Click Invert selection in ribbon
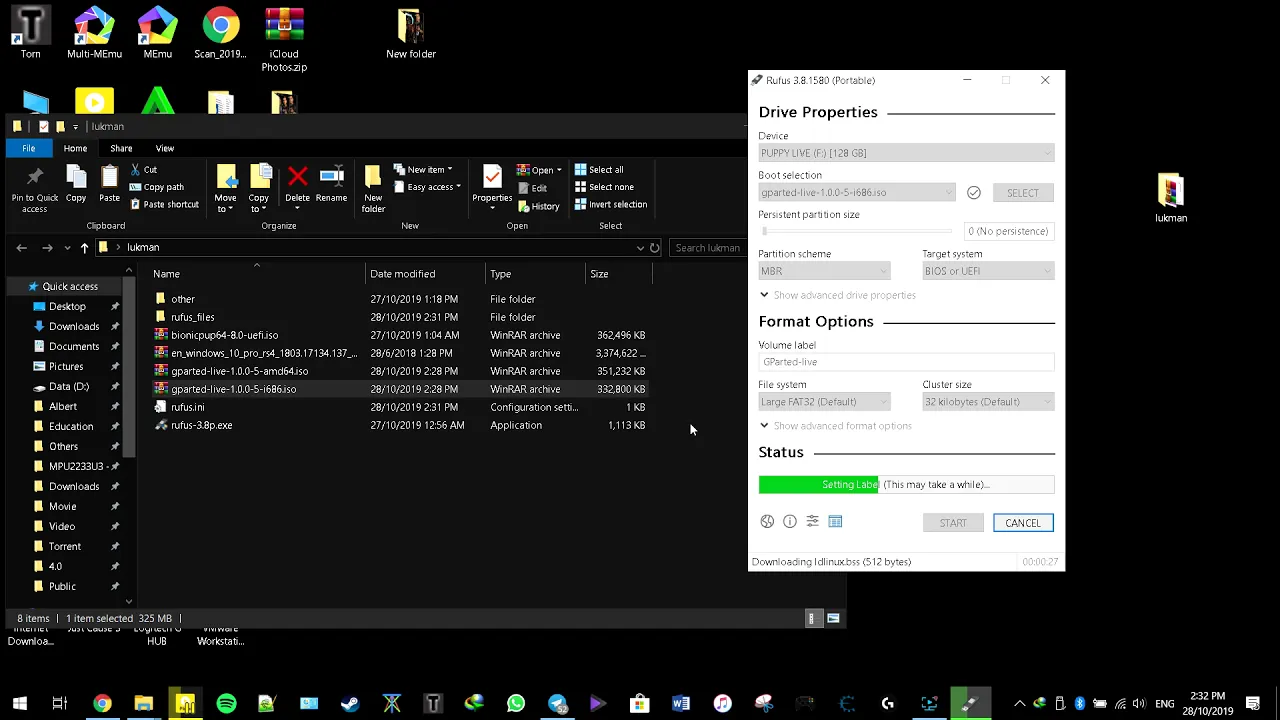The height and width of the screenshot is (720, 1280). click(x=610, y=204)
